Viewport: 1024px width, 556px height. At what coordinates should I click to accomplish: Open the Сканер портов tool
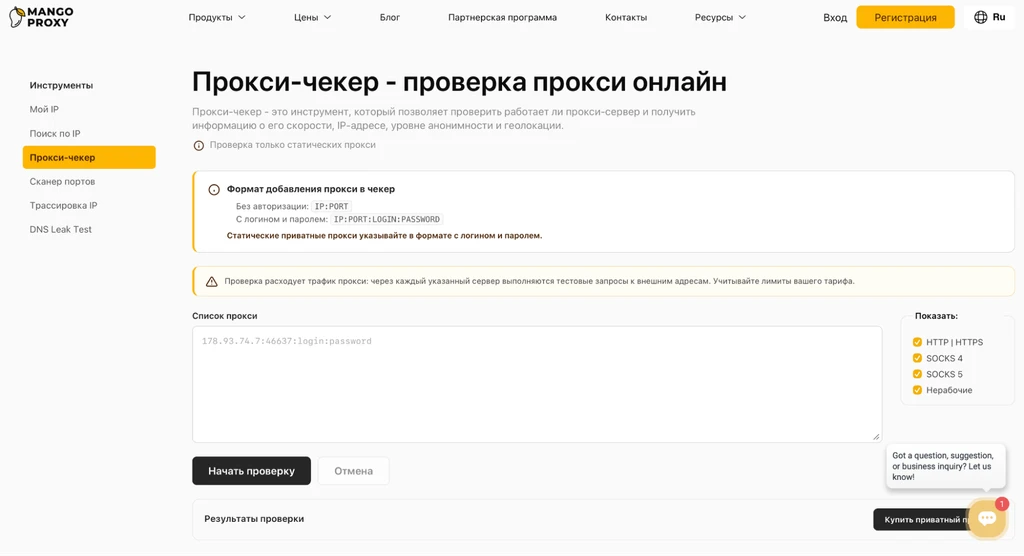62,182
